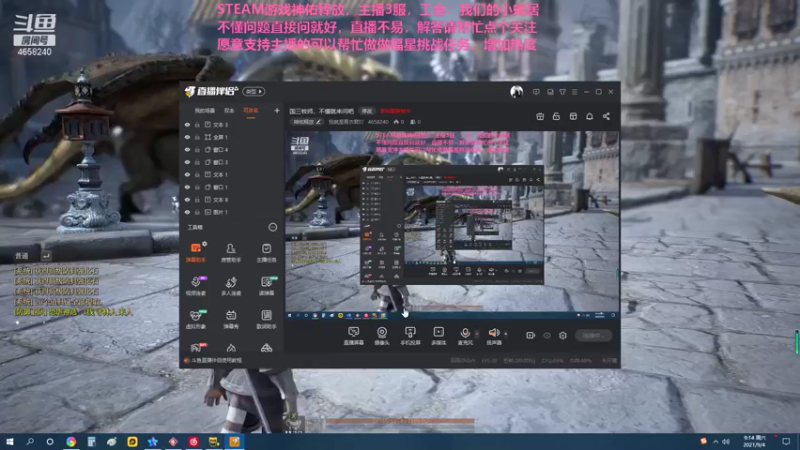Open the Windows Start menu
The height and width of the screenshot is (450, 800).
9,441
